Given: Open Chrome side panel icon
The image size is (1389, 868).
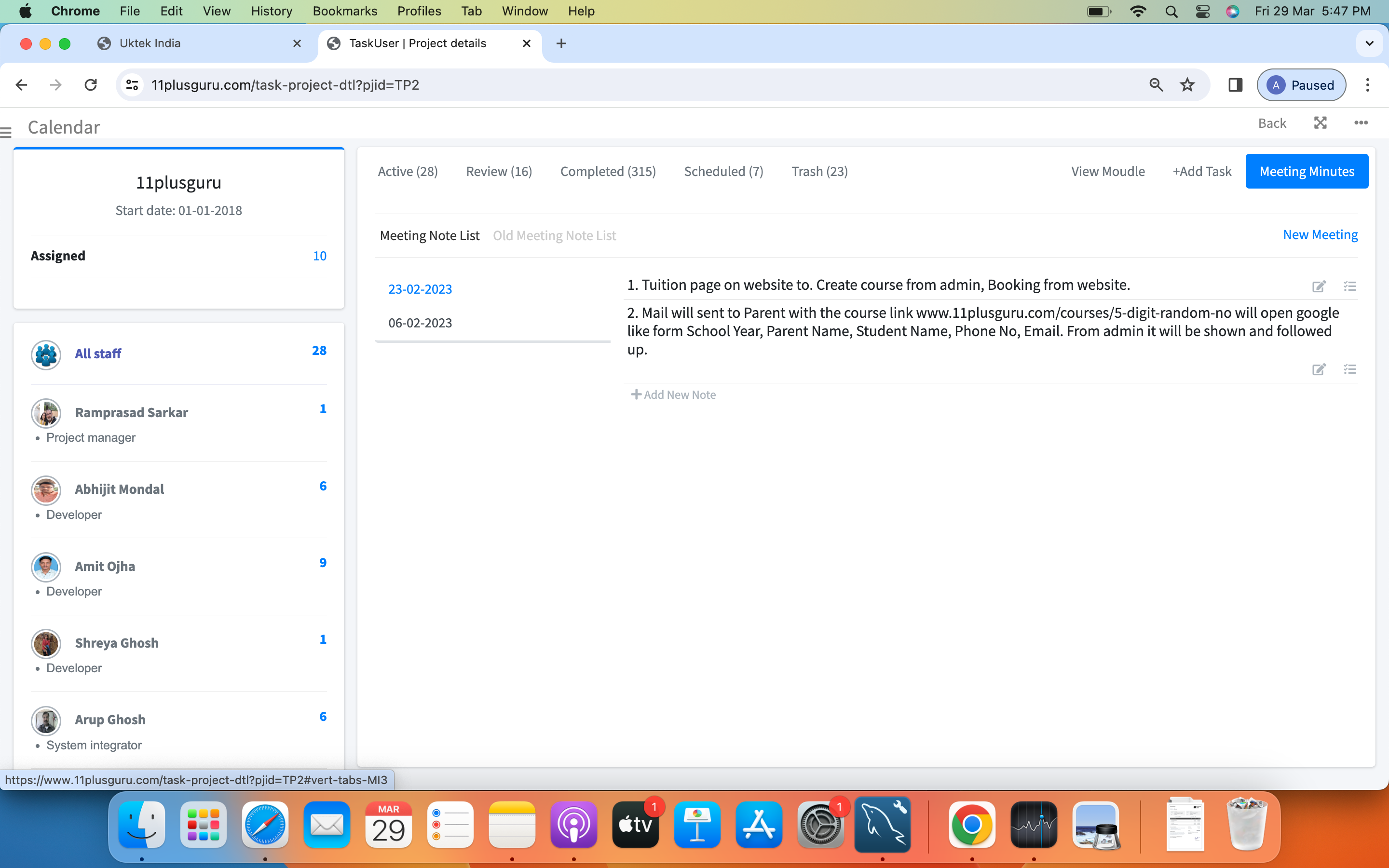Looking at the screenshot, I should pyautogui.click(x=1235, y=85).
